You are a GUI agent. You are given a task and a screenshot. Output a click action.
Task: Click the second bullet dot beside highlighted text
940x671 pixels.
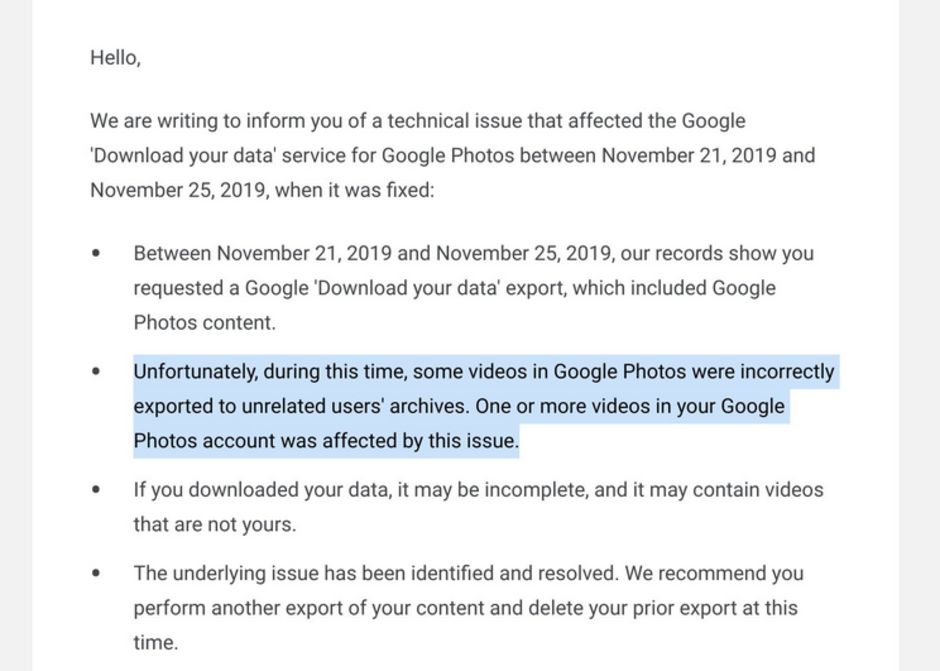pyautogui.click(x=96, y=372)
